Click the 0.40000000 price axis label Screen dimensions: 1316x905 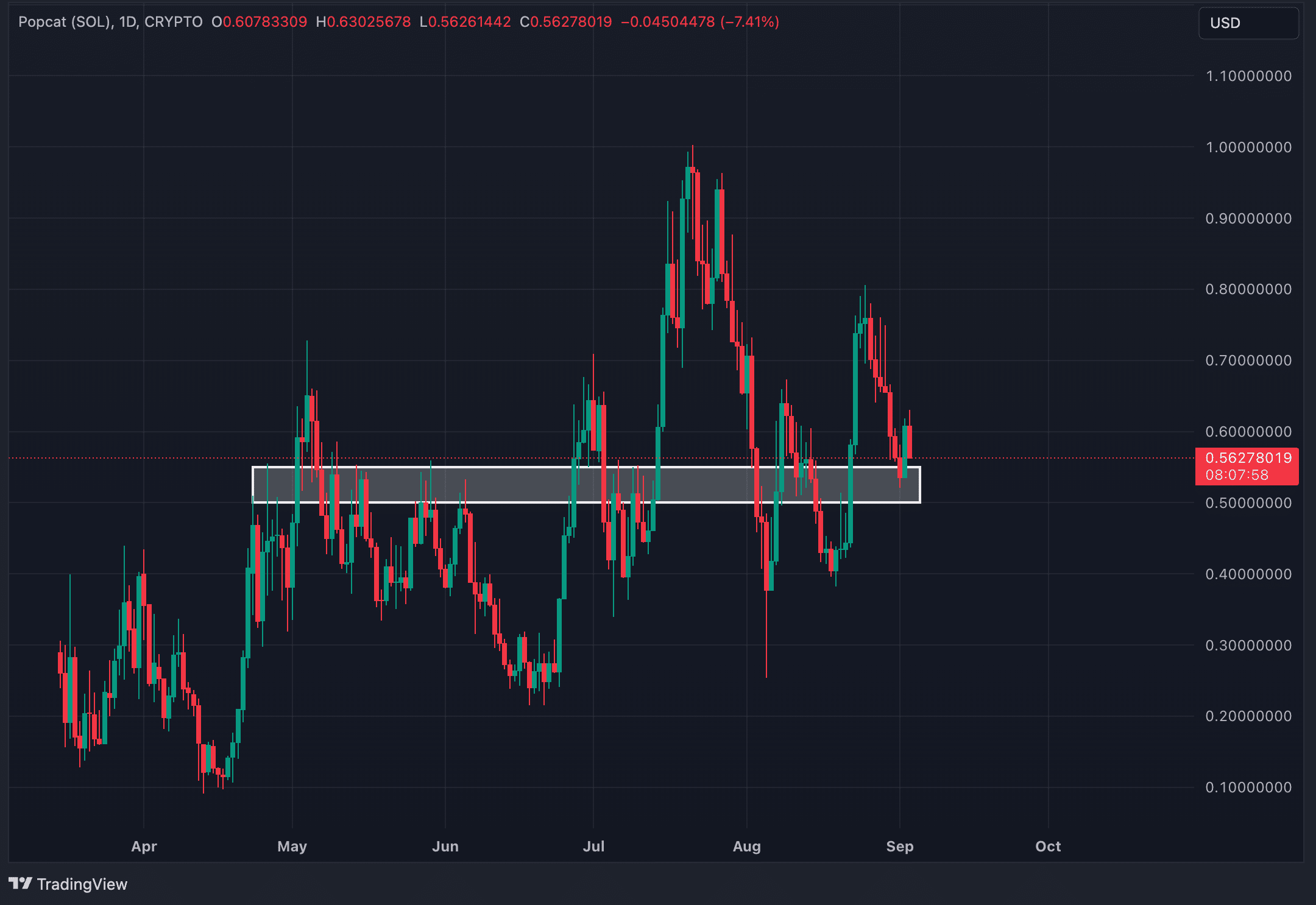1248,574
